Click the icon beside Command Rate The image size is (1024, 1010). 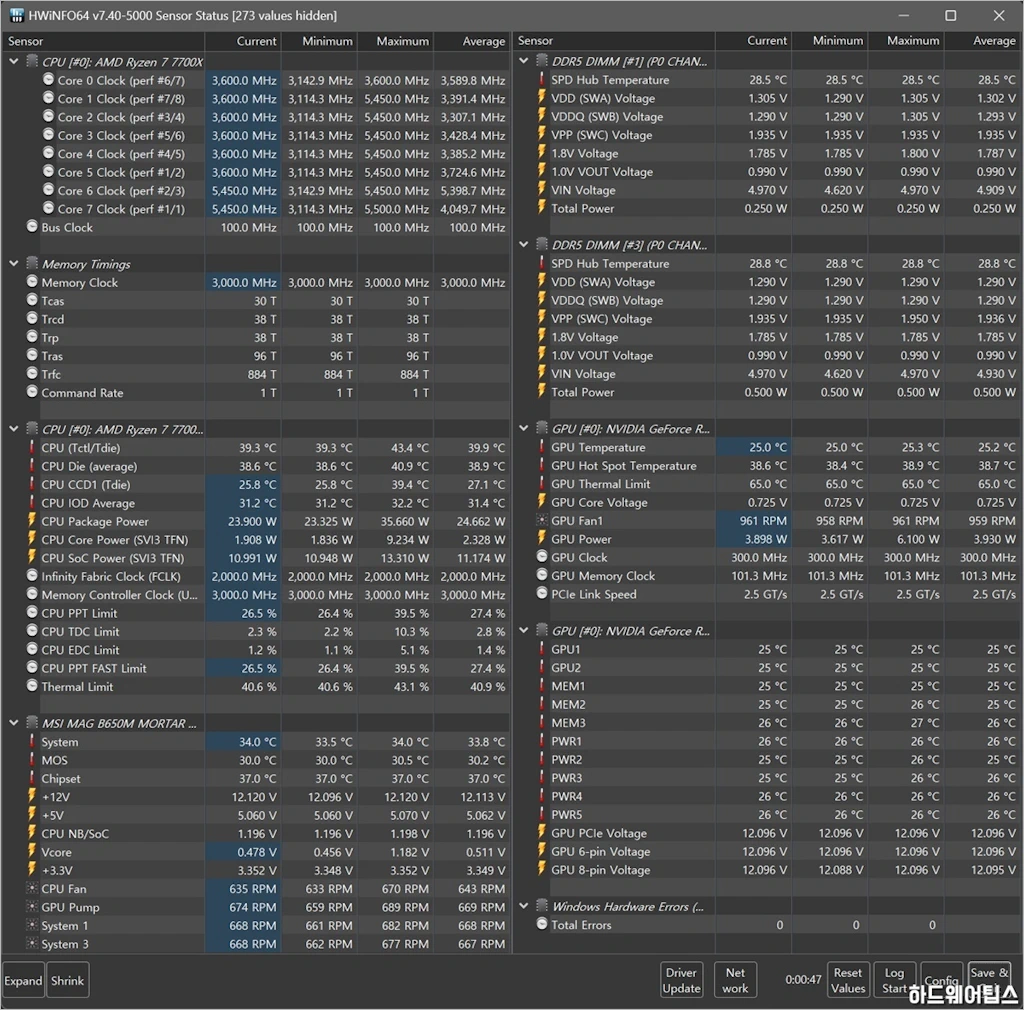click(x=32, y=392)
